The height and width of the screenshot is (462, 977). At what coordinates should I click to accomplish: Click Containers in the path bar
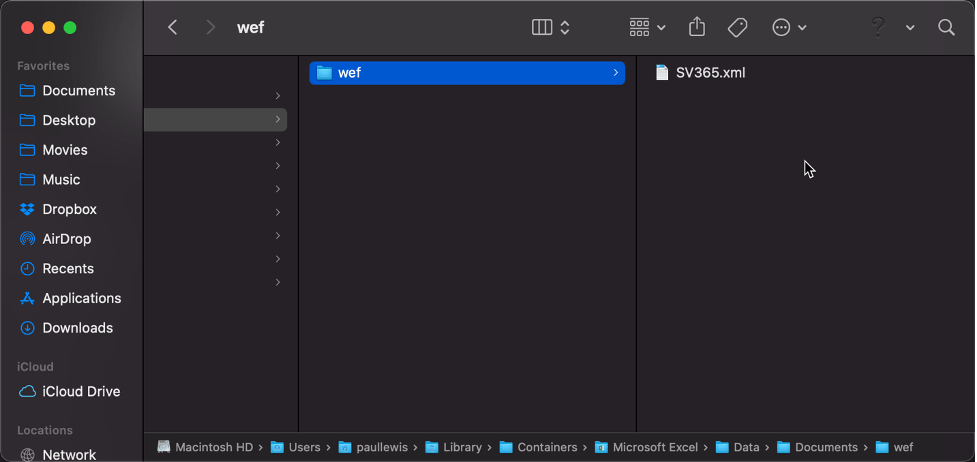[x=547, y=447]
